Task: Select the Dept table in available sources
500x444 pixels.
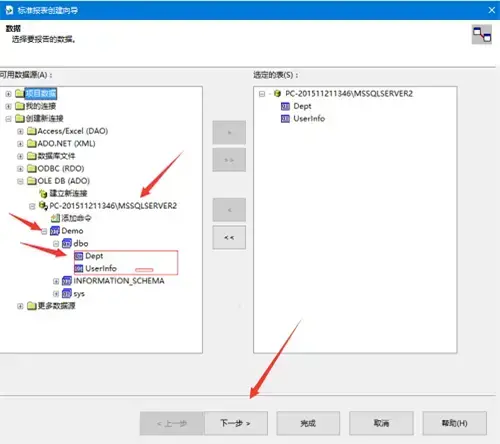Action: [x=94, y=256]
